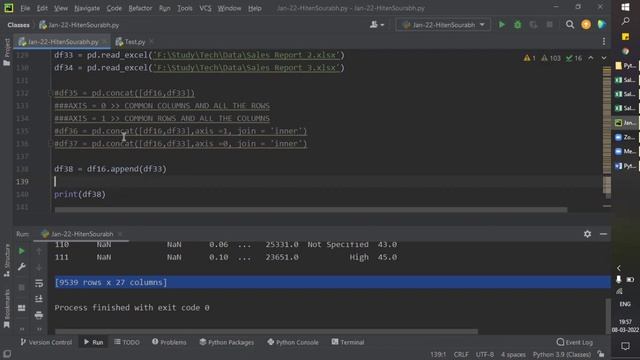Viewport: 640px width, 360px height.
Task: Open the user account icon dropdown
Action: click(376, 25)
